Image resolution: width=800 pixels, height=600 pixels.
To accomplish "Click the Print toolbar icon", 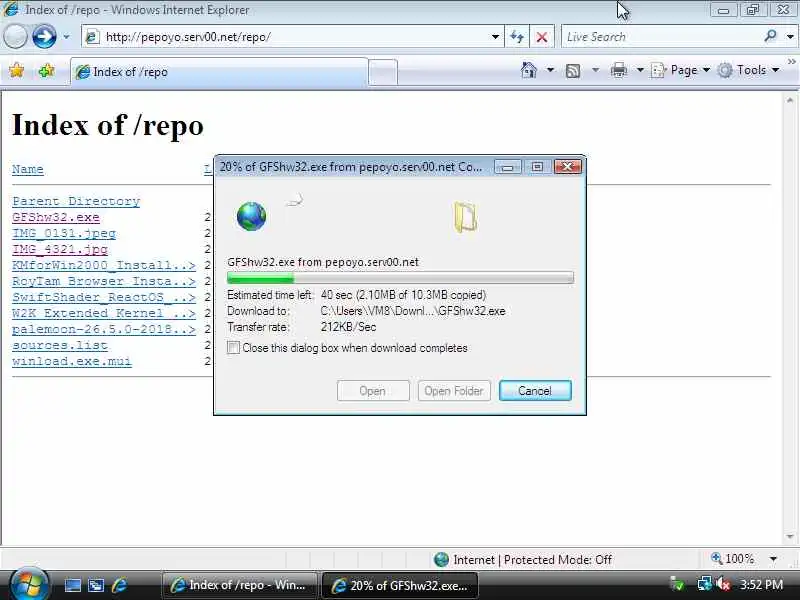I will point(618,70).
